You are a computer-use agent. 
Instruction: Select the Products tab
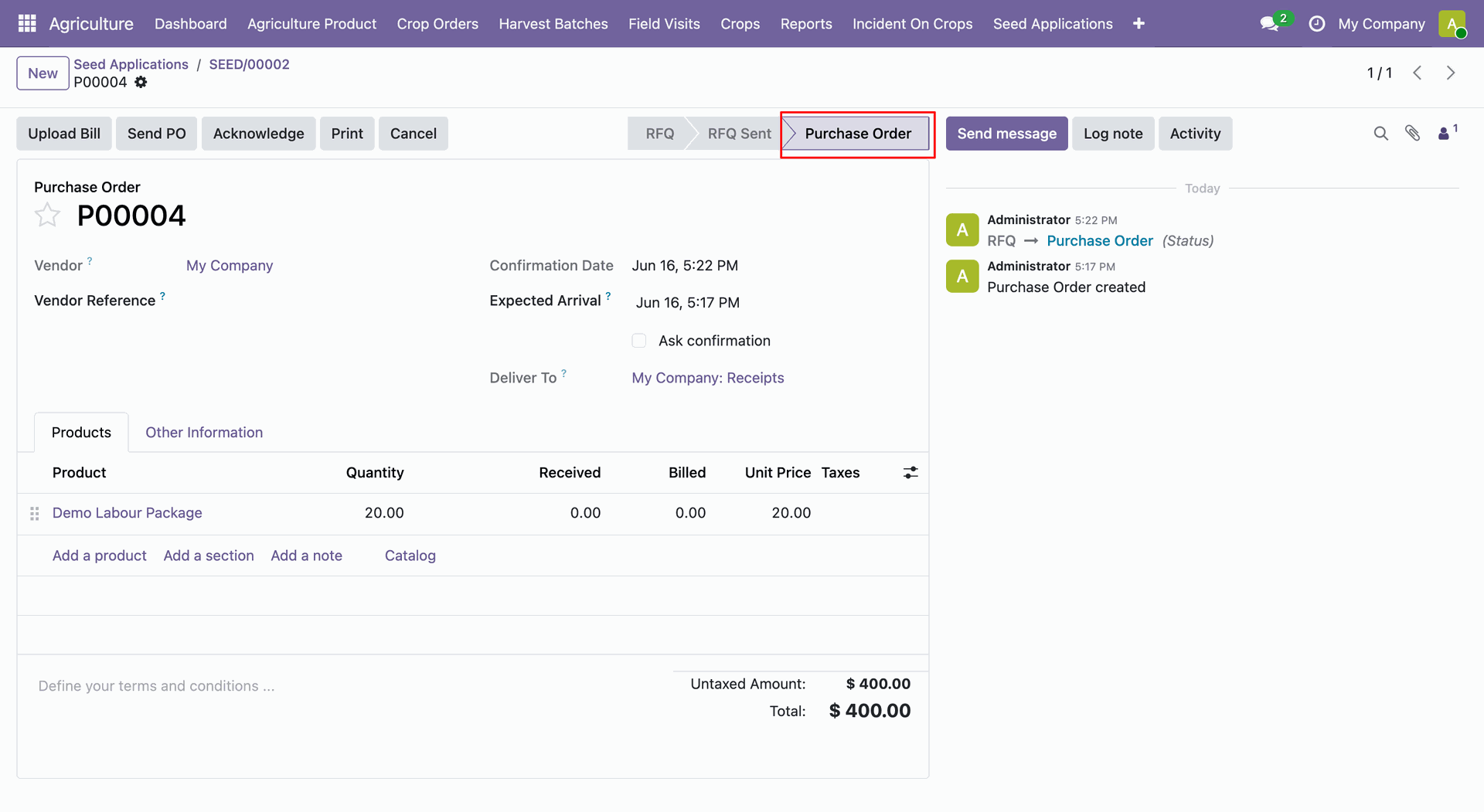coord(81,433)
